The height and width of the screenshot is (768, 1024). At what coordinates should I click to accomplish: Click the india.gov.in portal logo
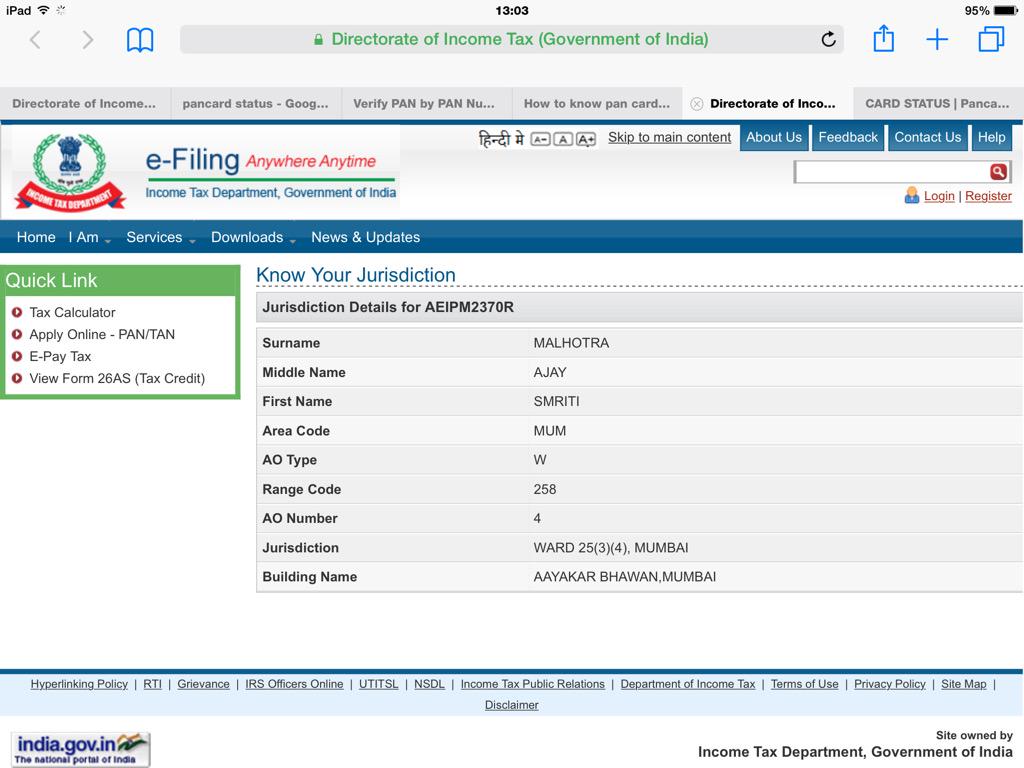[80, 749]
